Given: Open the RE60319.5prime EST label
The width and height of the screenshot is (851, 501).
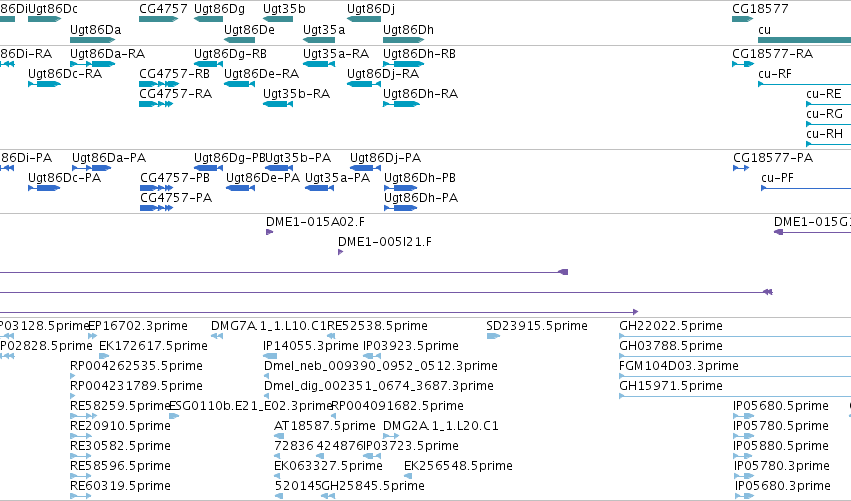Looking at the screenshot, I should pyautogui.click(x=120, y=486).
